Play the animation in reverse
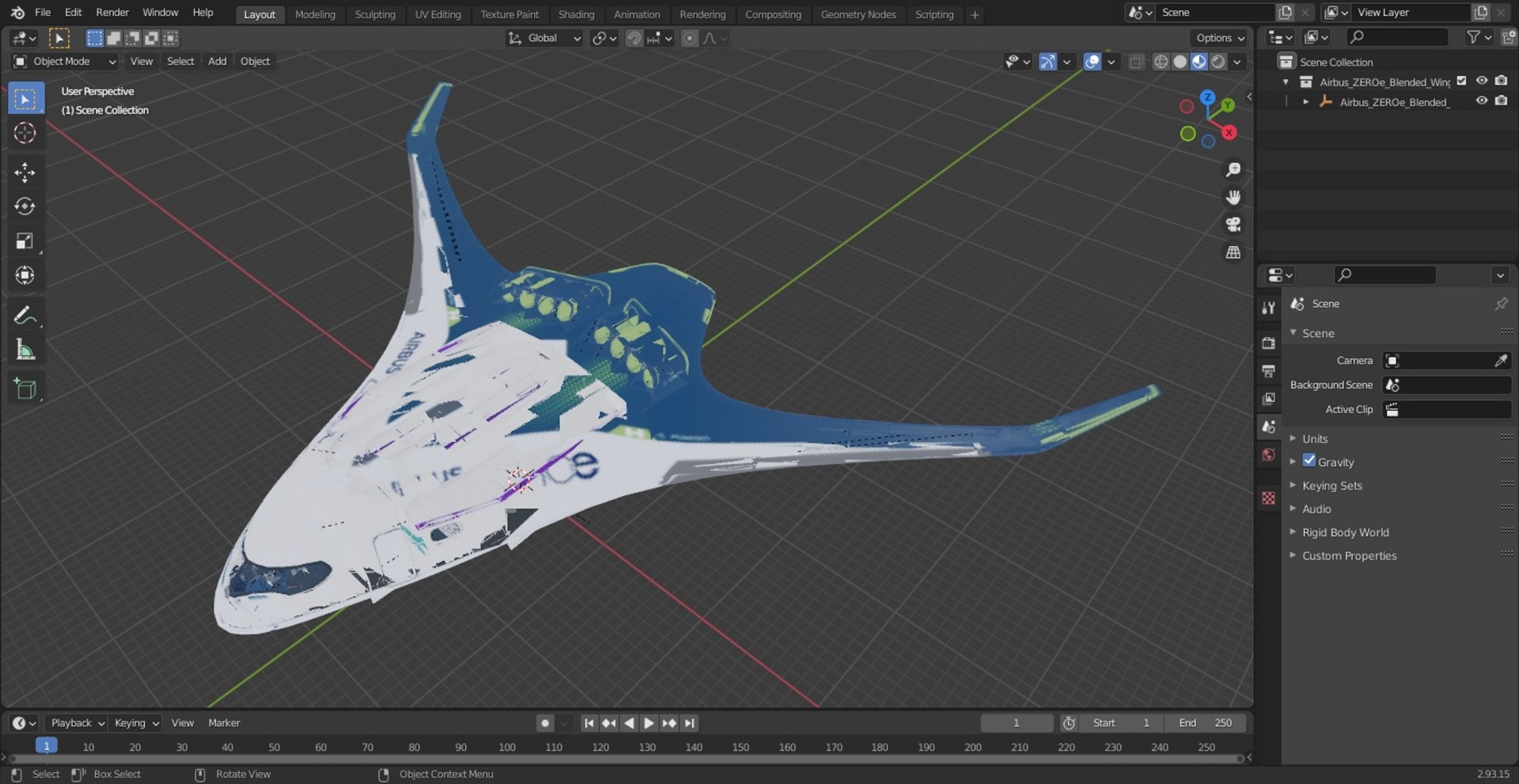The width and height of the screenshot is (1519, 784). pyautogui.click(x=629, y=723)
